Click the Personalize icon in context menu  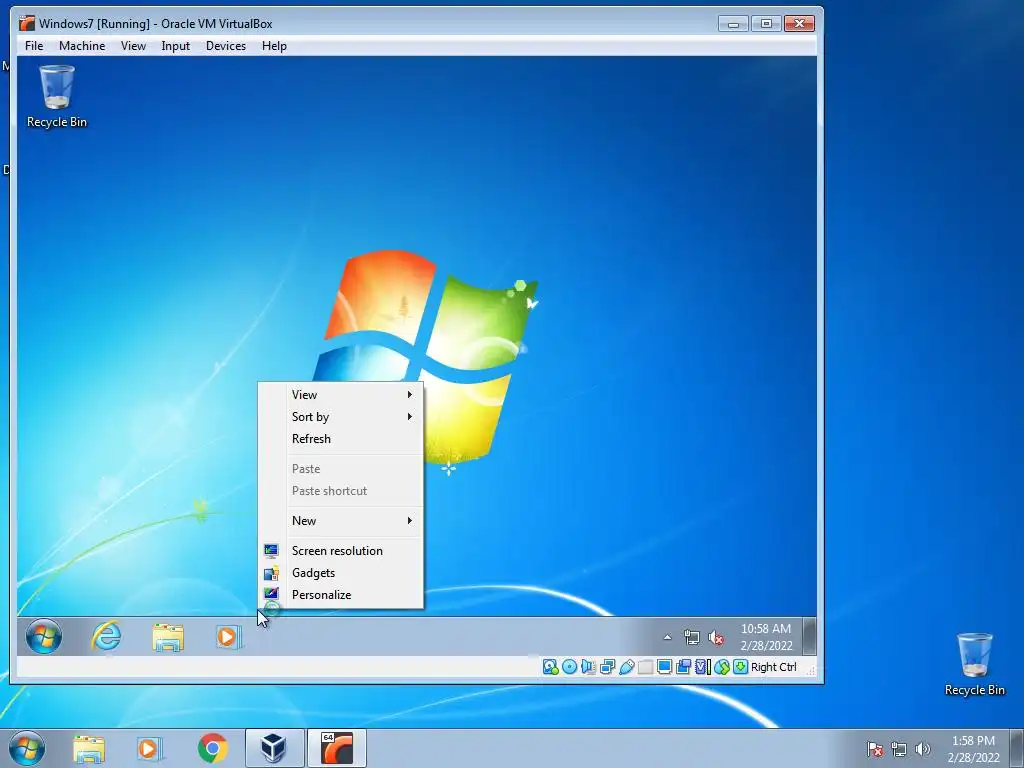point(271,594)
